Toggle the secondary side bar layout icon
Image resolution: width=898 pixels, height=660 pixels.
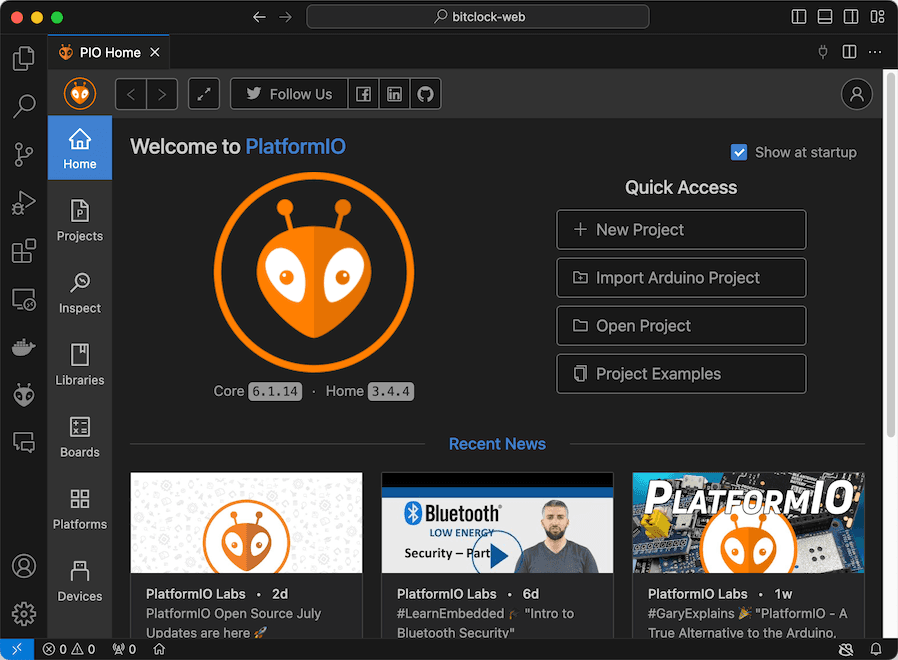851,17
